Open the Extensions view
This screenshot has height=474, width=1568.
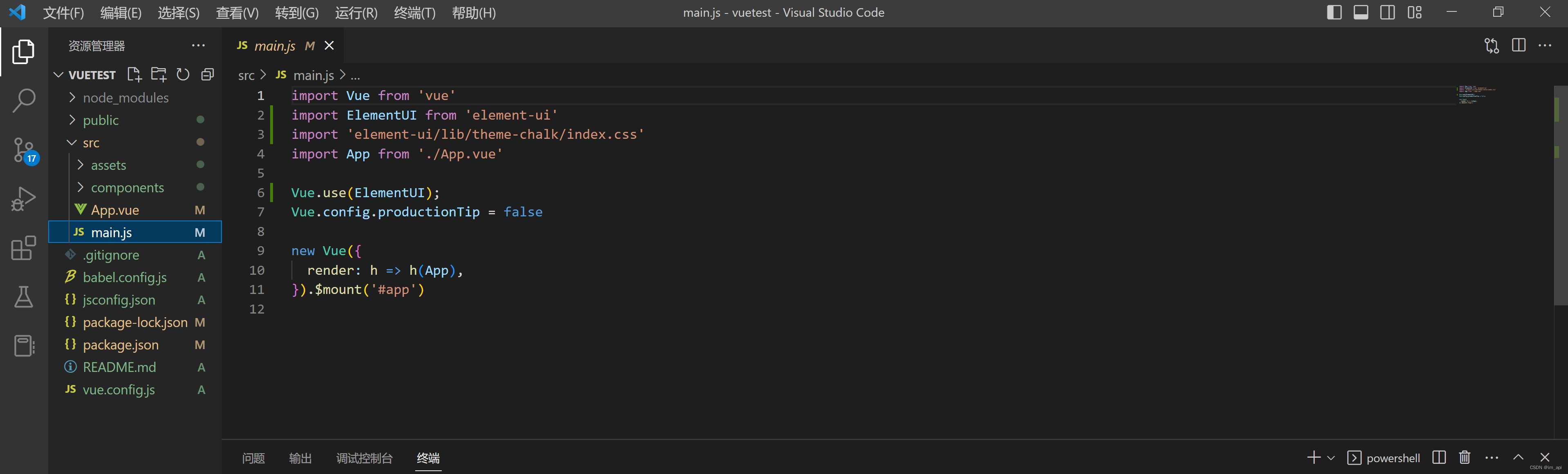pyautogui.click(x=24, y=248)
